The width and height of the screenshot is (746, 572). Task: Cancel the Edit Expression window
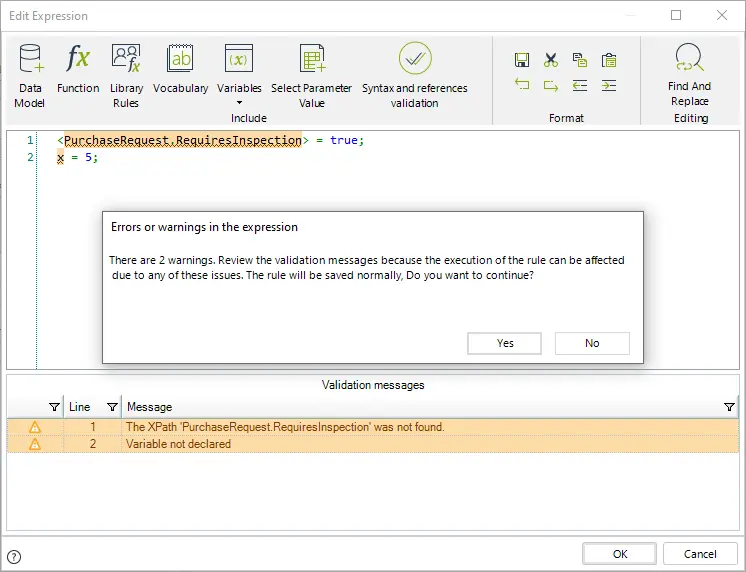tap(700, 554)
